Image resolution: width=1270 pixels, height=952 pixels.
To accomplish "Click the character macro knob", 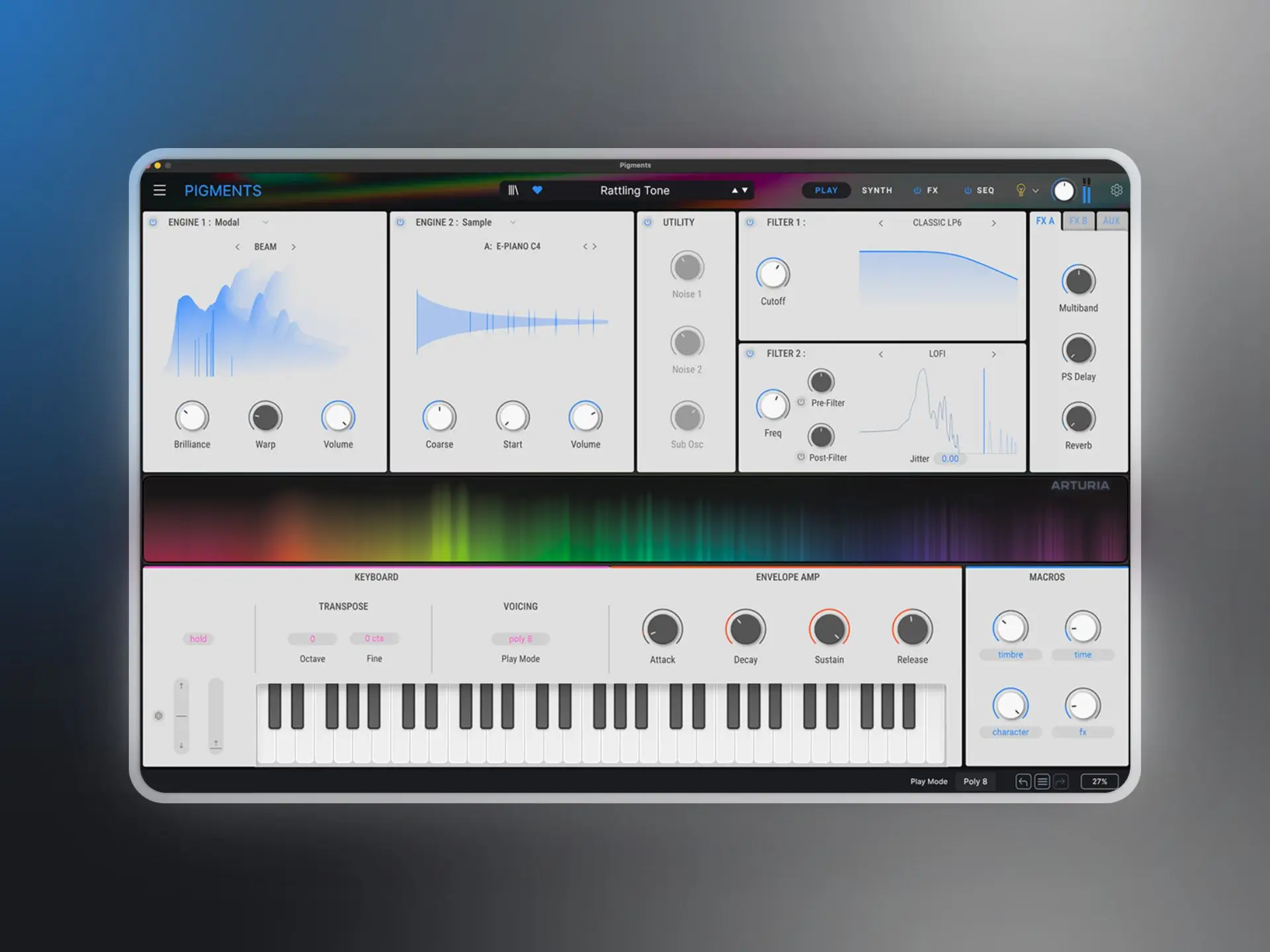I will [1010, 705].
